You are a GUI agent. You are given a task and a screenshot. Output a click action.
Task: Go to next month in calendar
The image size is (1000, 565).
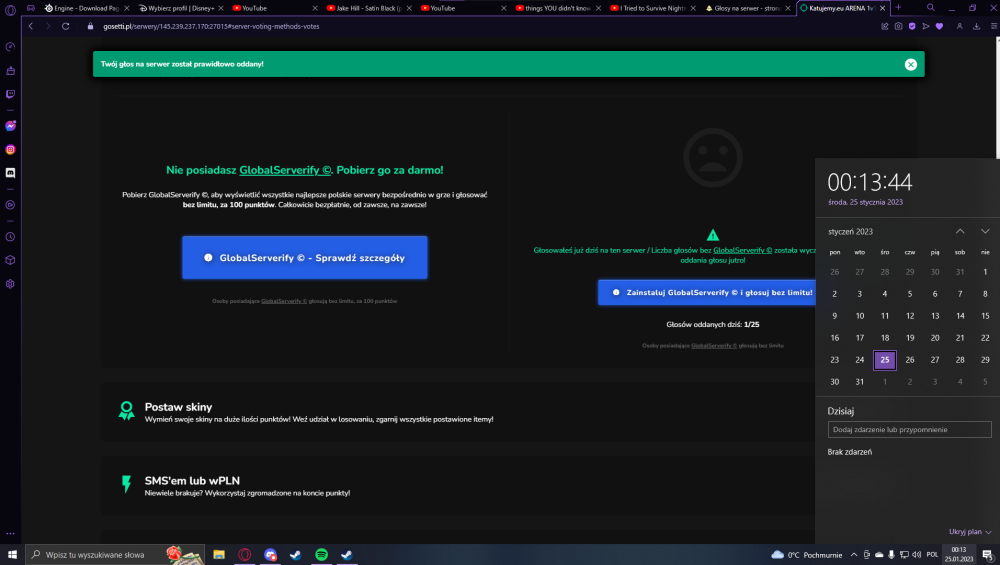(x=985, y=231)
